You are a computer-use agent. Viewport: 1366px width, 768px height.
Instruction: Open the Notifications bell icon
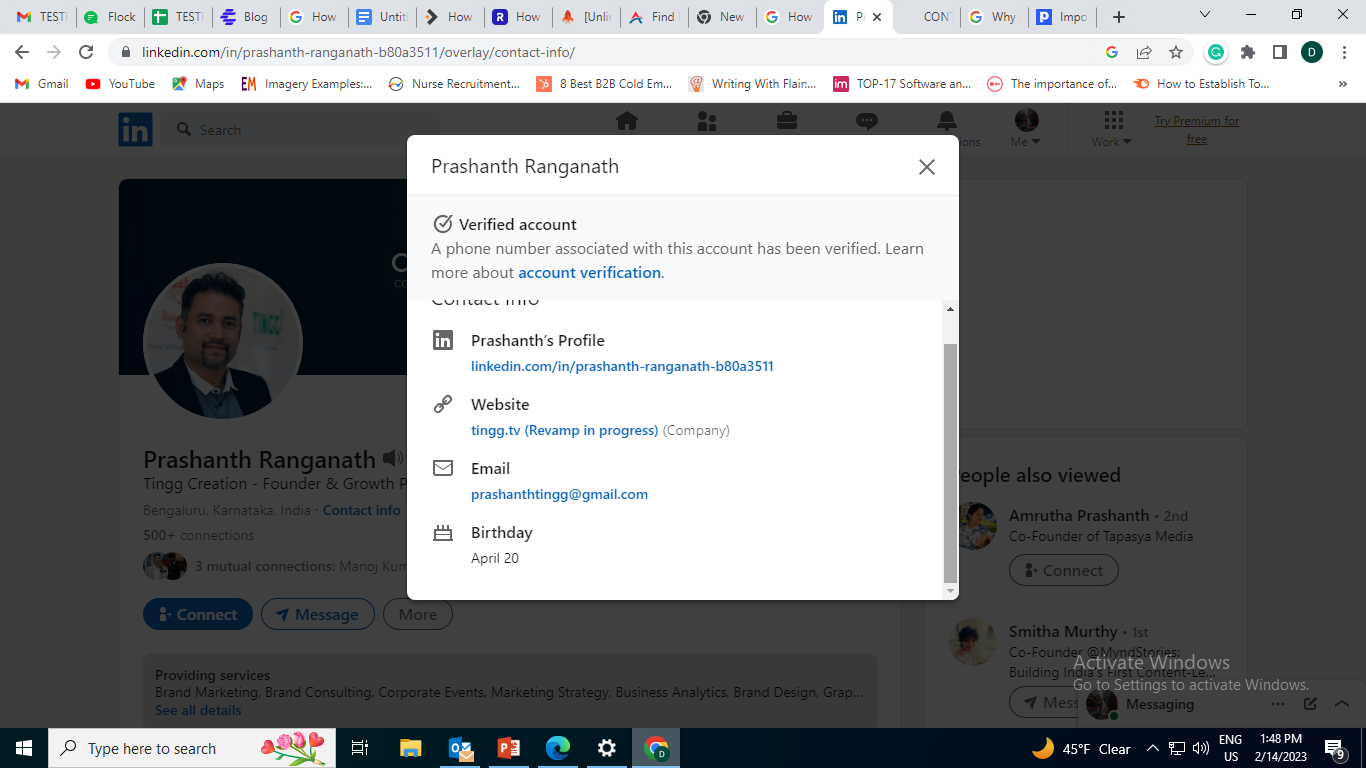946,121
